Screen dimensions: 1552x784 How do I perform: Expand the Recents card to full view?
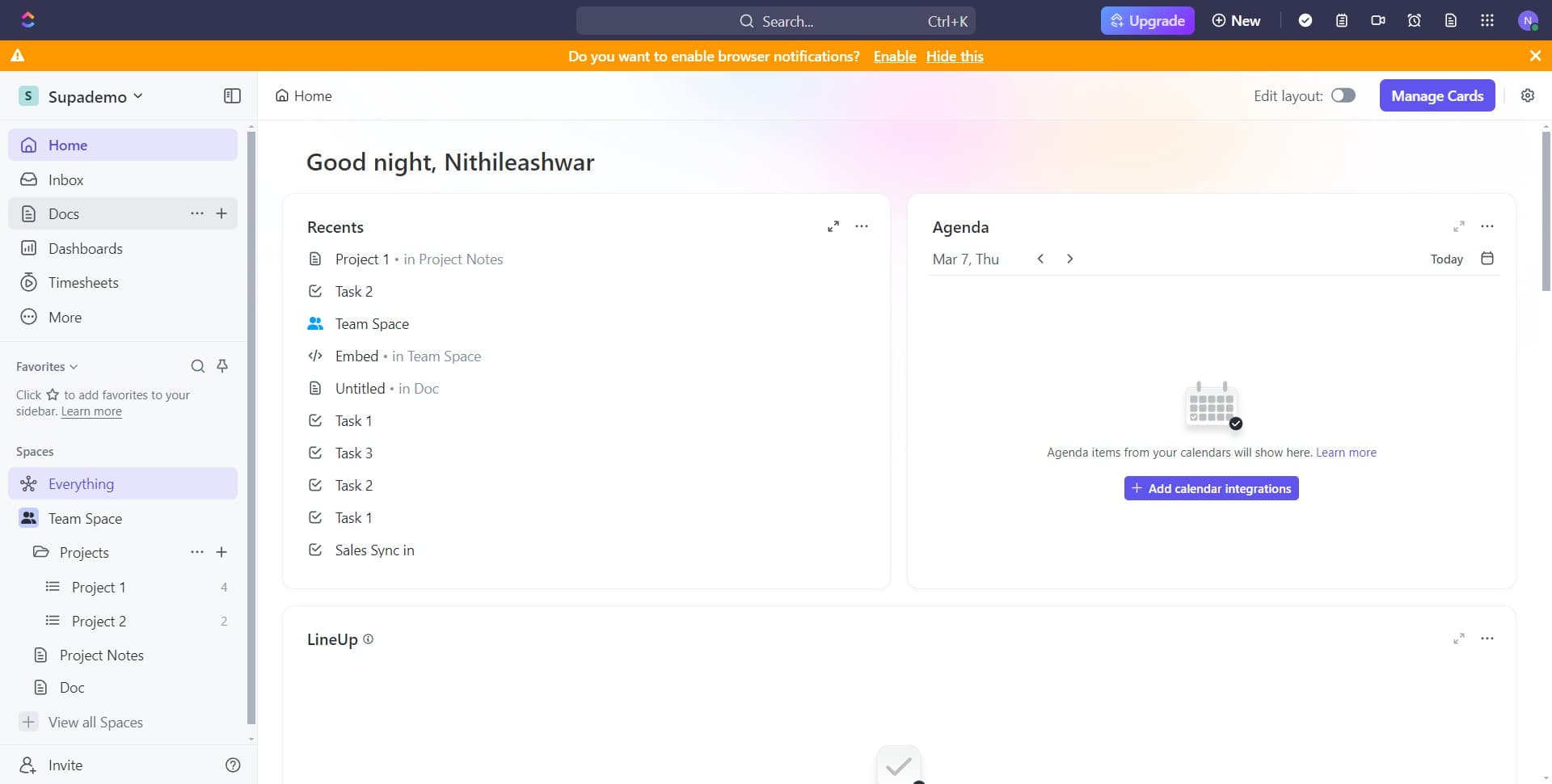833,226
